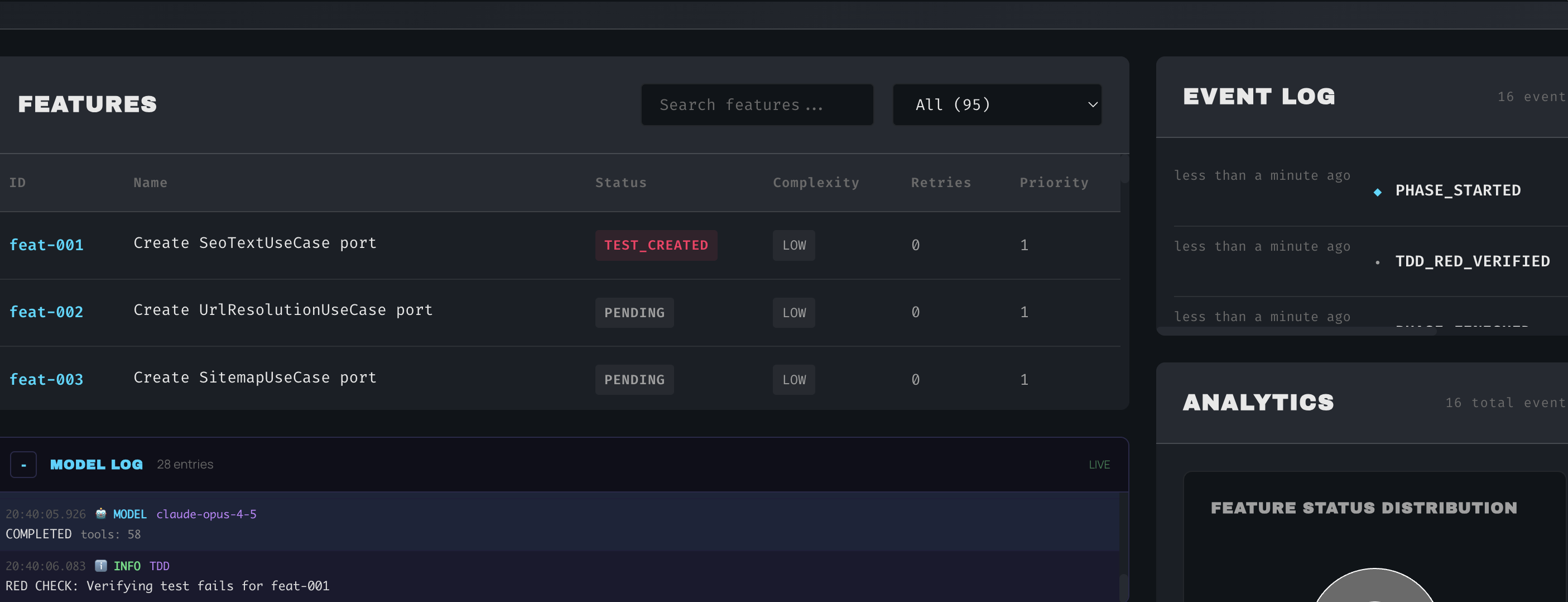The height and width of the screenshot is (602, 1568).
Task: Collapse the Model Log panel
Action: point(23,464)
